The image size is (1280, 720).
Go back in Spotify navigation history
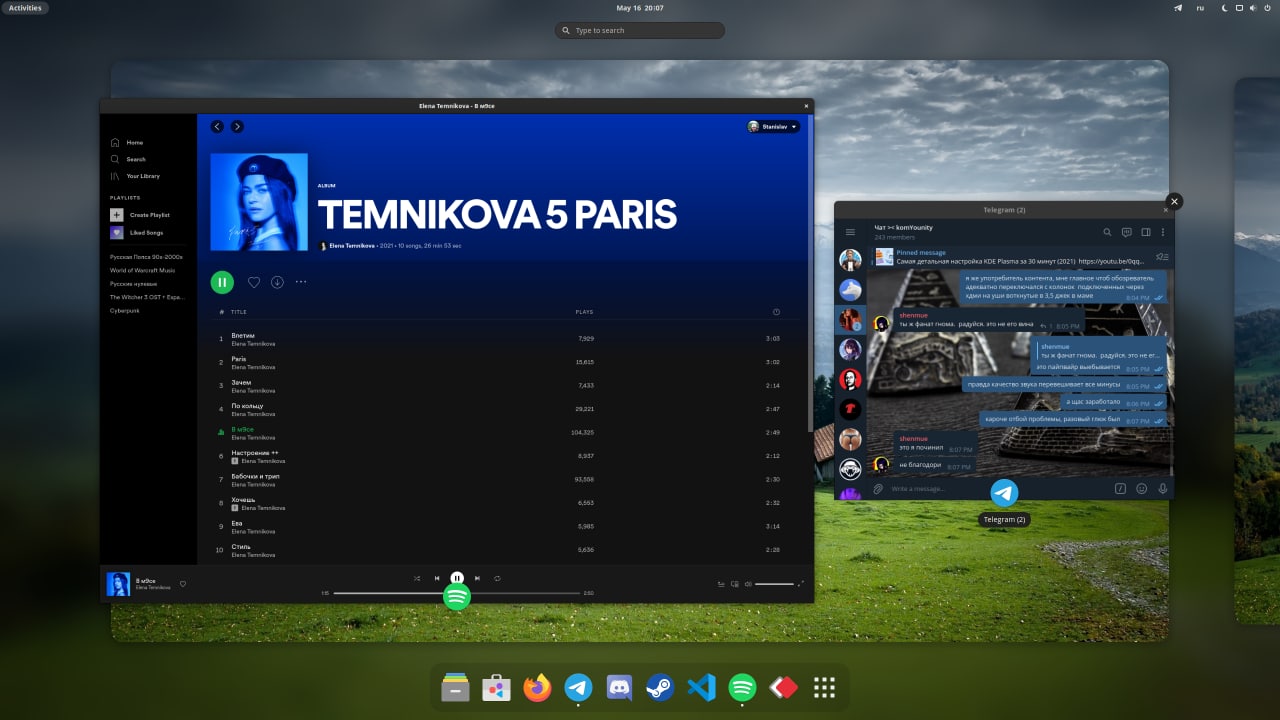coord(217,127)
